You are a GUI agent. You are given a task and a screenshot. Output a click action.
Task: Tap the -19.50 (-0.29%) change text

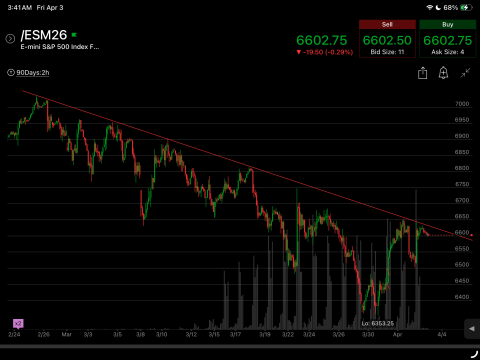[324, 52]
